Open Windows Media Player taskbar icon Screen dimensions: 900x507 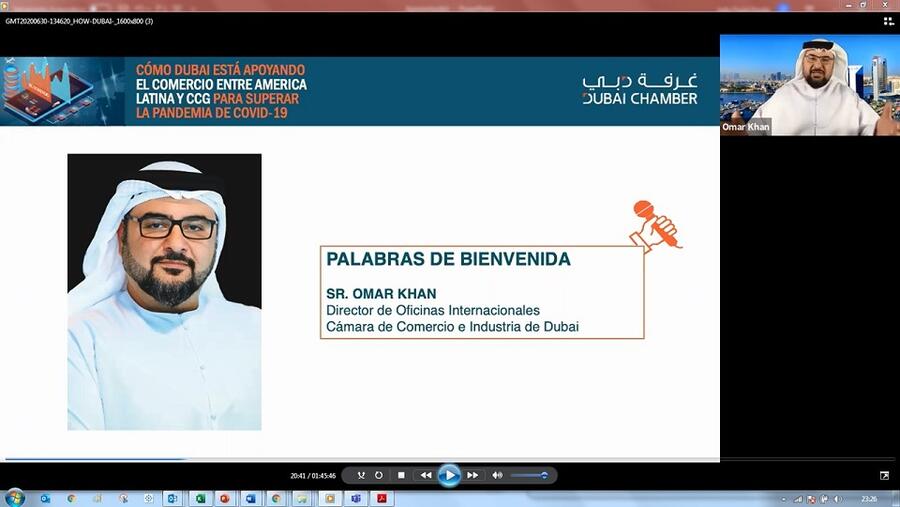[x=330, y=498]
